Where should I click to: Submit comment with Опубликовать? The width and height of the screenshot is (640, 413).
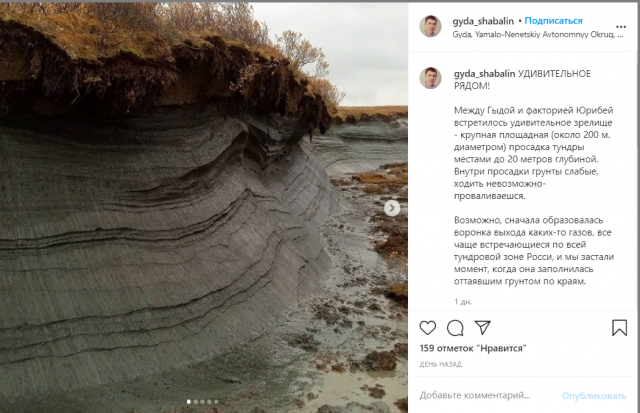(593, 395)
